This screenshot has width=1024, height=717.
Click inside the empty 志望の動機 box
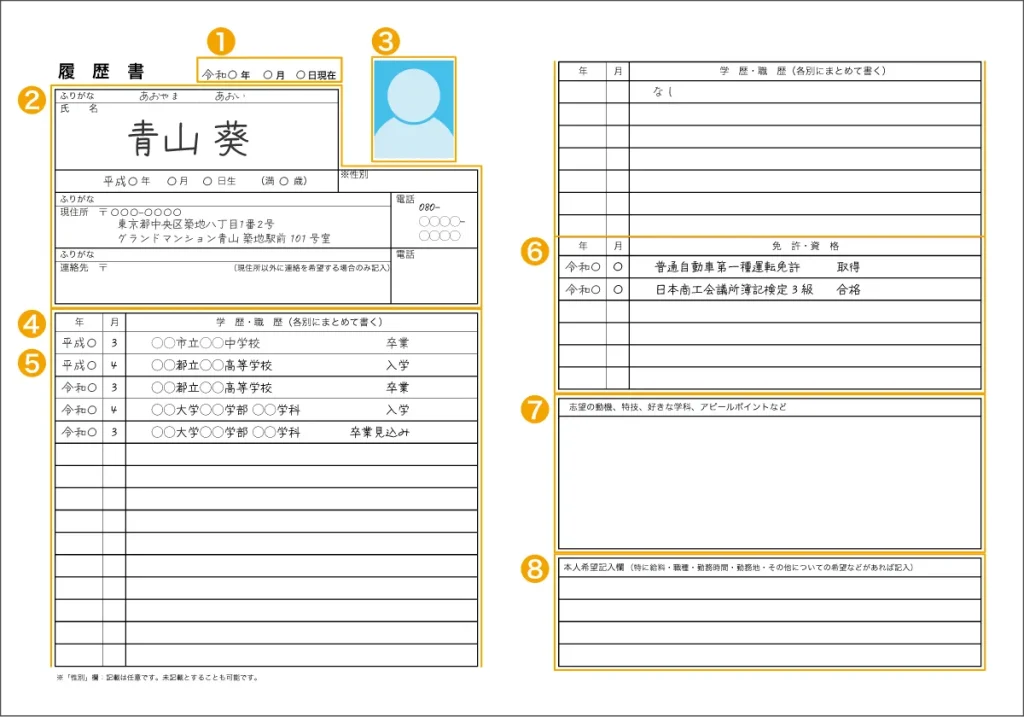pyautogui.click(x=769, y=482)
